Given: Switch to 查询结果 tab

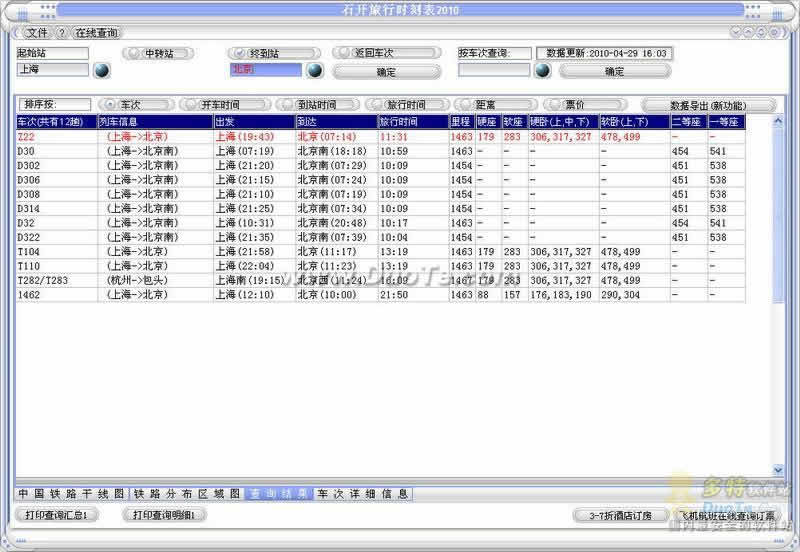Looking at the screenshot, I should tap(279, 494).
